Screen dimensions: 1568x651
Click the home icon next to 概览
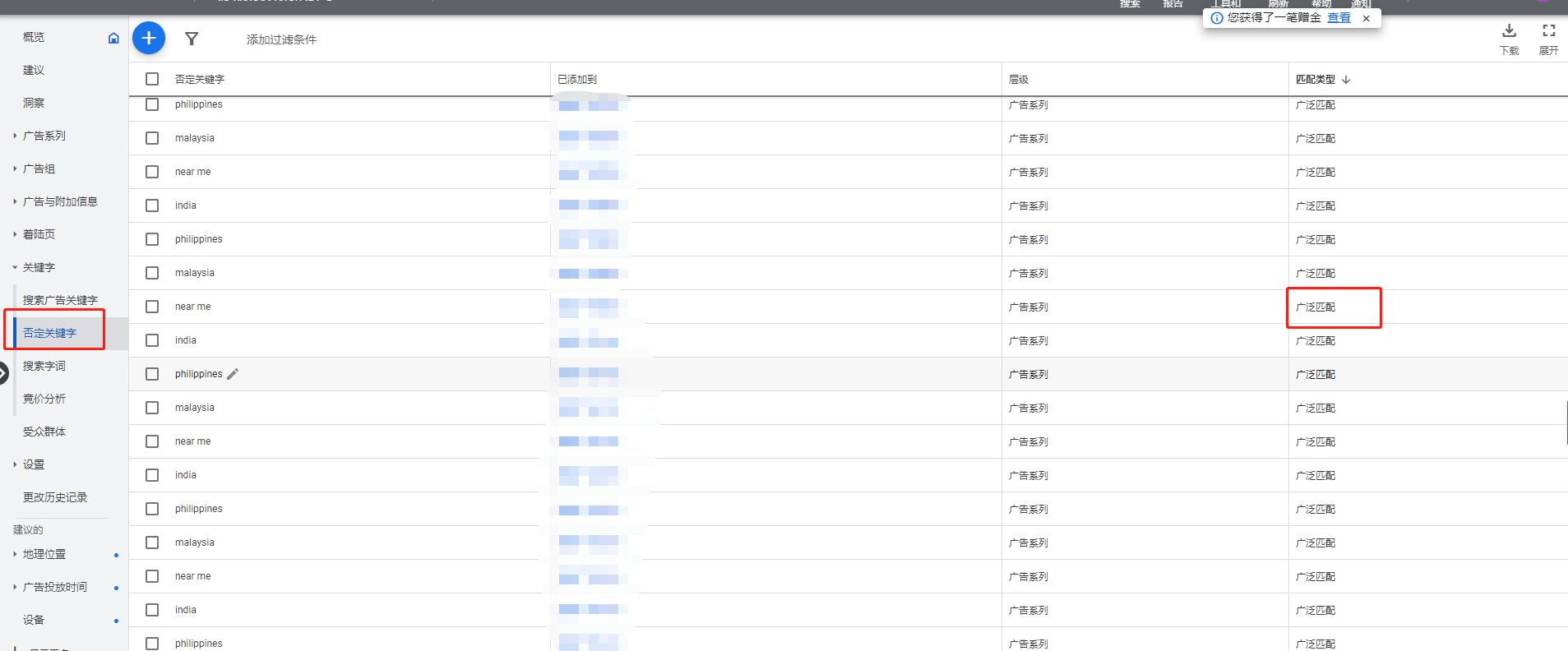pyautogui.click(x=113, y=38)
